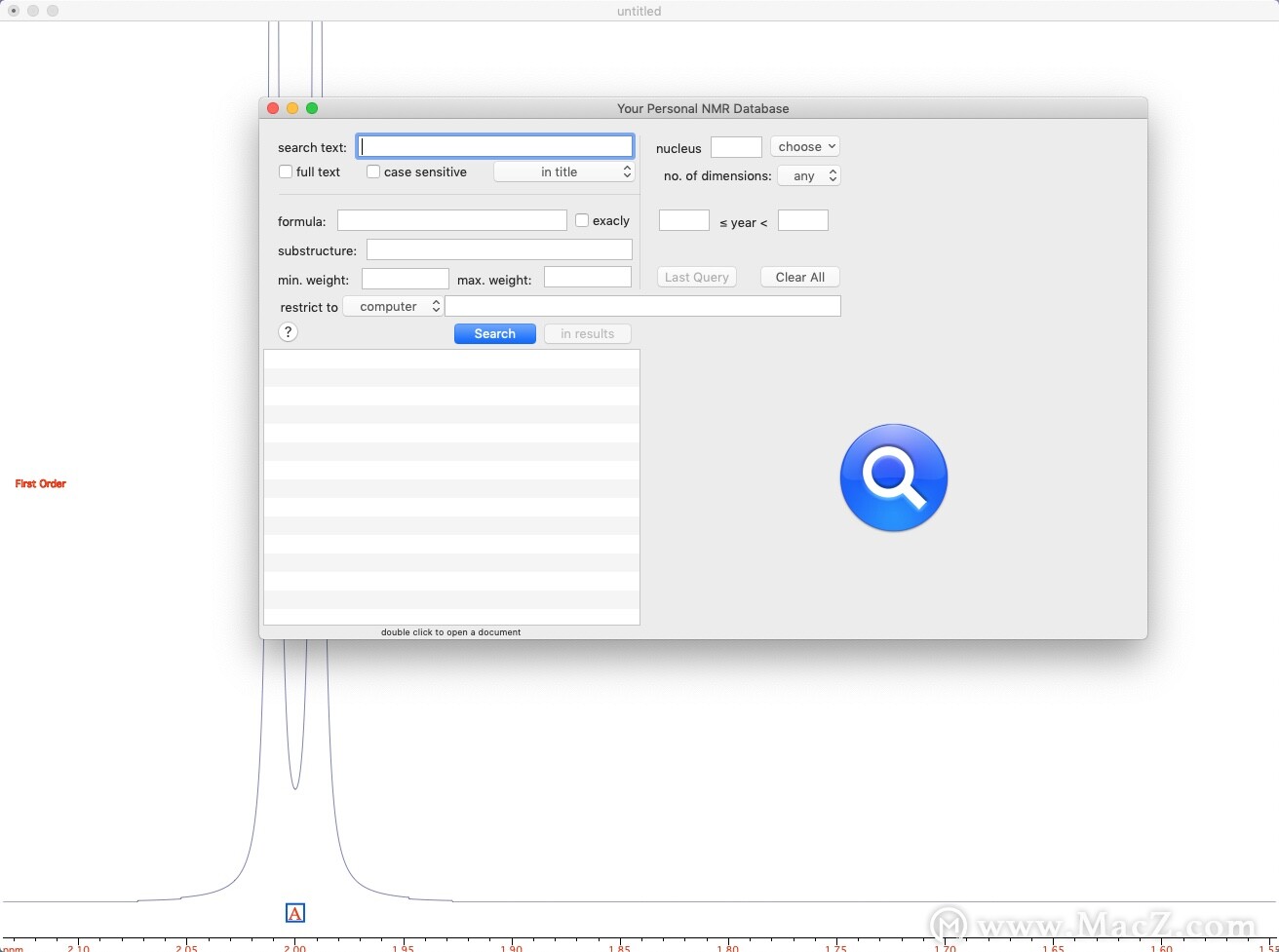Click the 'double click to open a document' hint
The image size is (1279, 952).
[x=451, y=632]
